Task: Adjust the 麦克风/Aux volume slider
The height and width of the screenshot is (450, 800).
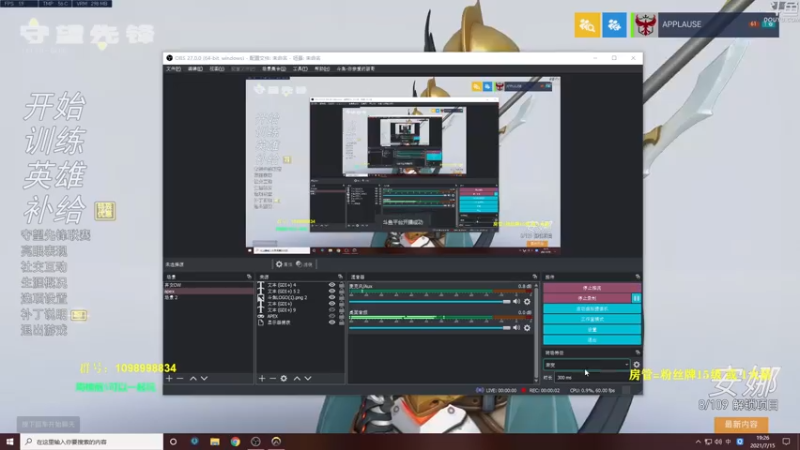Action: (430, 302)
